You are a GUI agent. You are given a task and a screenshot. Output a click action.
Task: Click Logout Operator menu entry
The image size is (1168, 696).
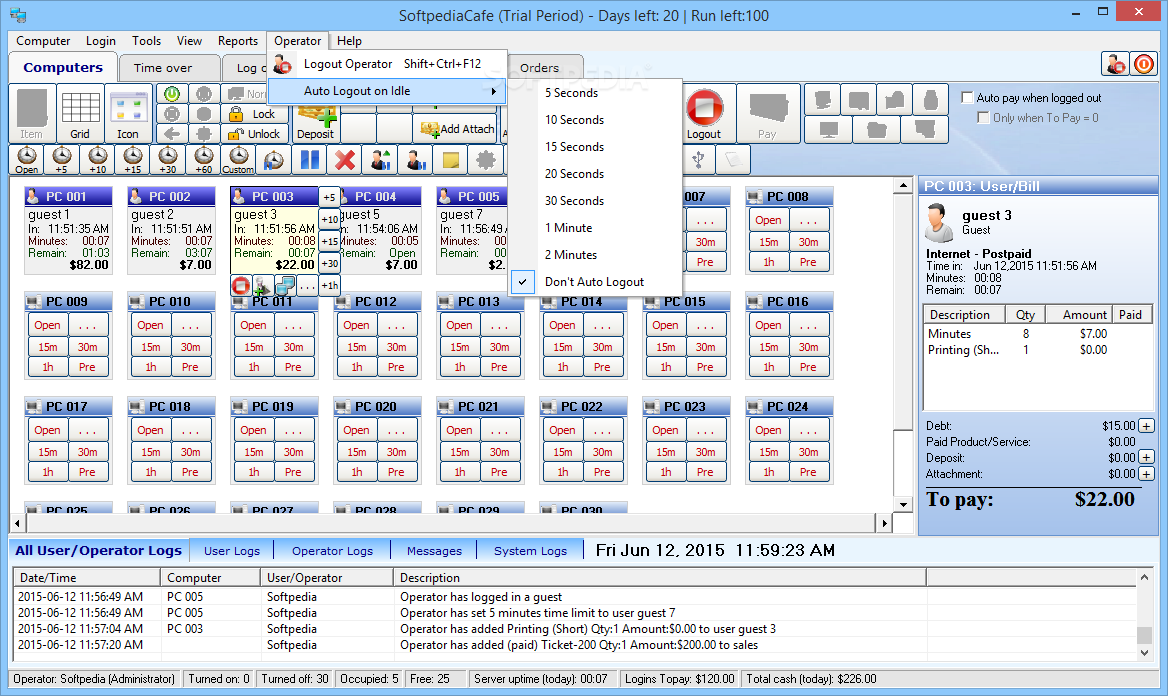click(387, 64)
